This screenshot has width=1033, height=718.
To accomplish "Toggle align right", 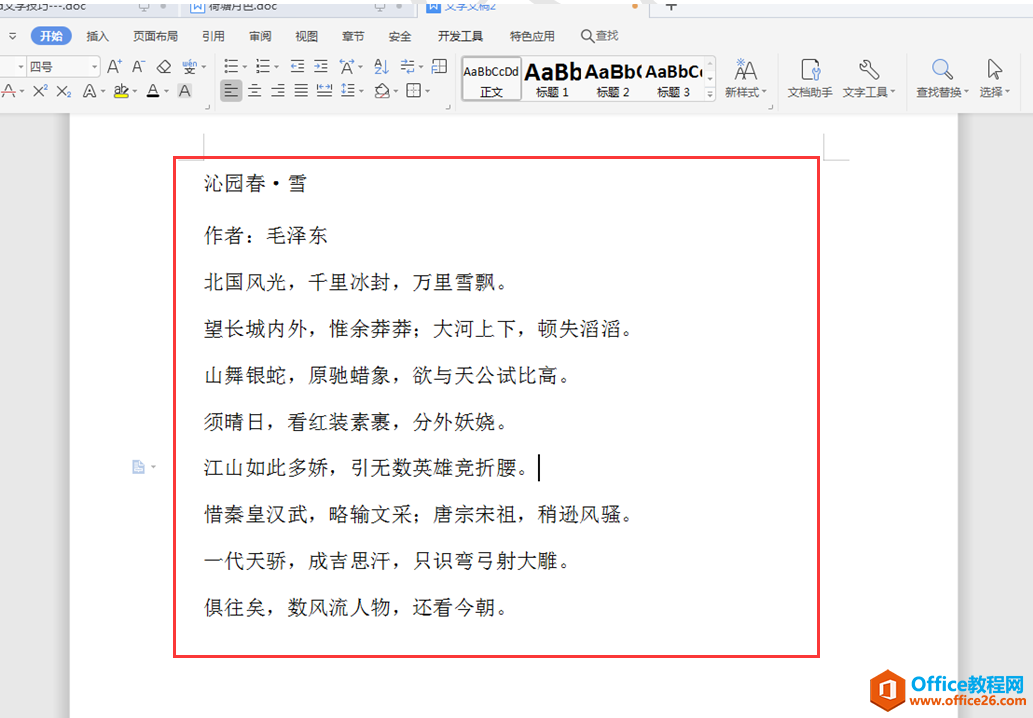I will (278, 91).
